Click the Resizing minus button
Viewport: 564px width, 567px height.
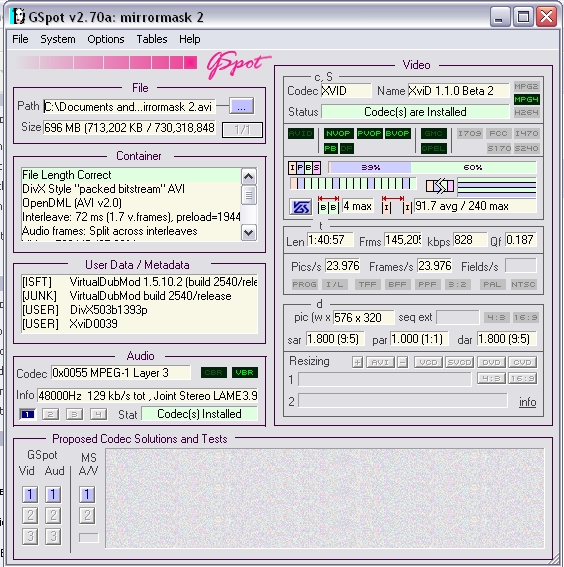point(402,362)
